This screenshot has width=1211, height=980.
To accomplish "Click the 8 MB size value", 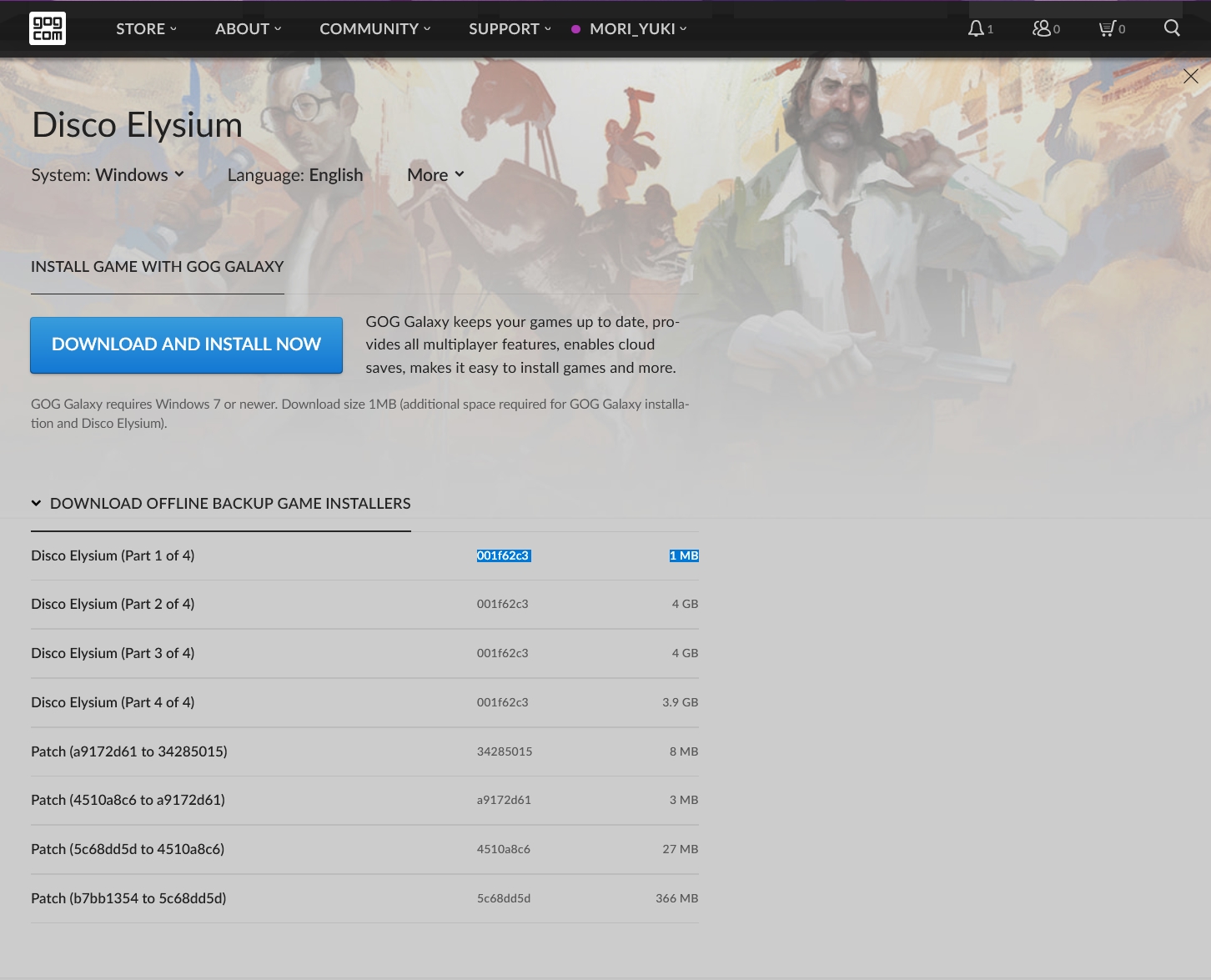I will [684, 751].
